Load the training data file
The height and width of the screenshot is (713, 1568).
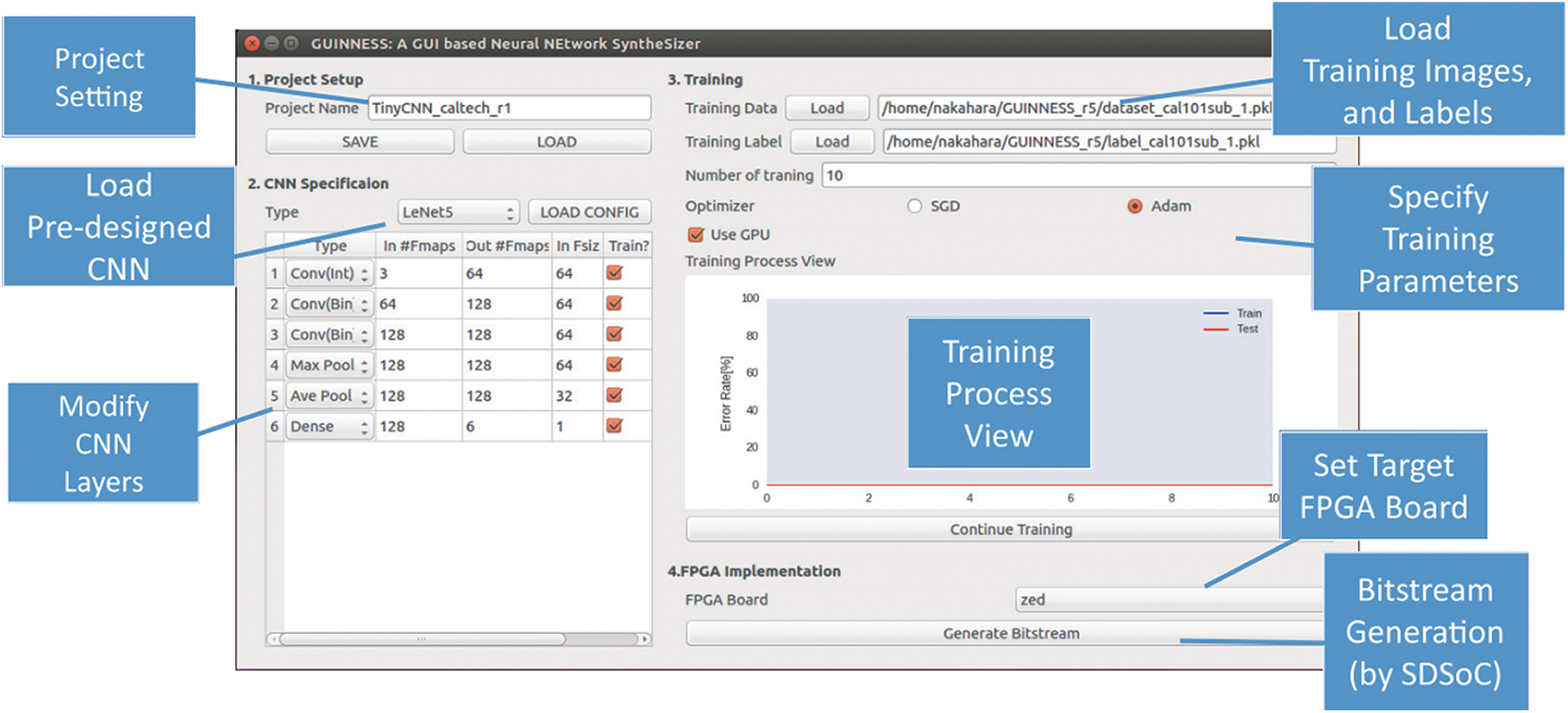pos(826,109)
